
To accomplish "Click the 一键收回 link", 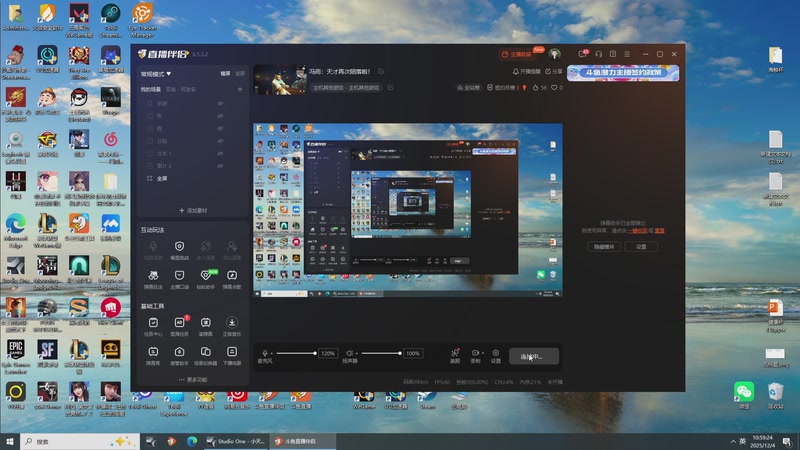I will point(637,231).
